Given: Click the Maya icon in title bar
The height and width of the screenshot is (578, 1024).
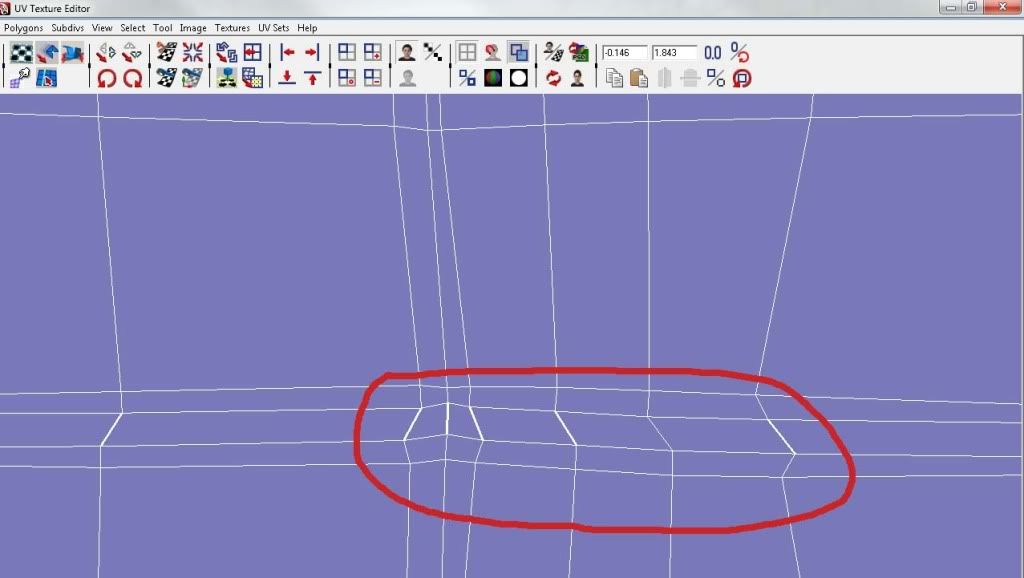Looking at the screenshot, I should point(5,8).
